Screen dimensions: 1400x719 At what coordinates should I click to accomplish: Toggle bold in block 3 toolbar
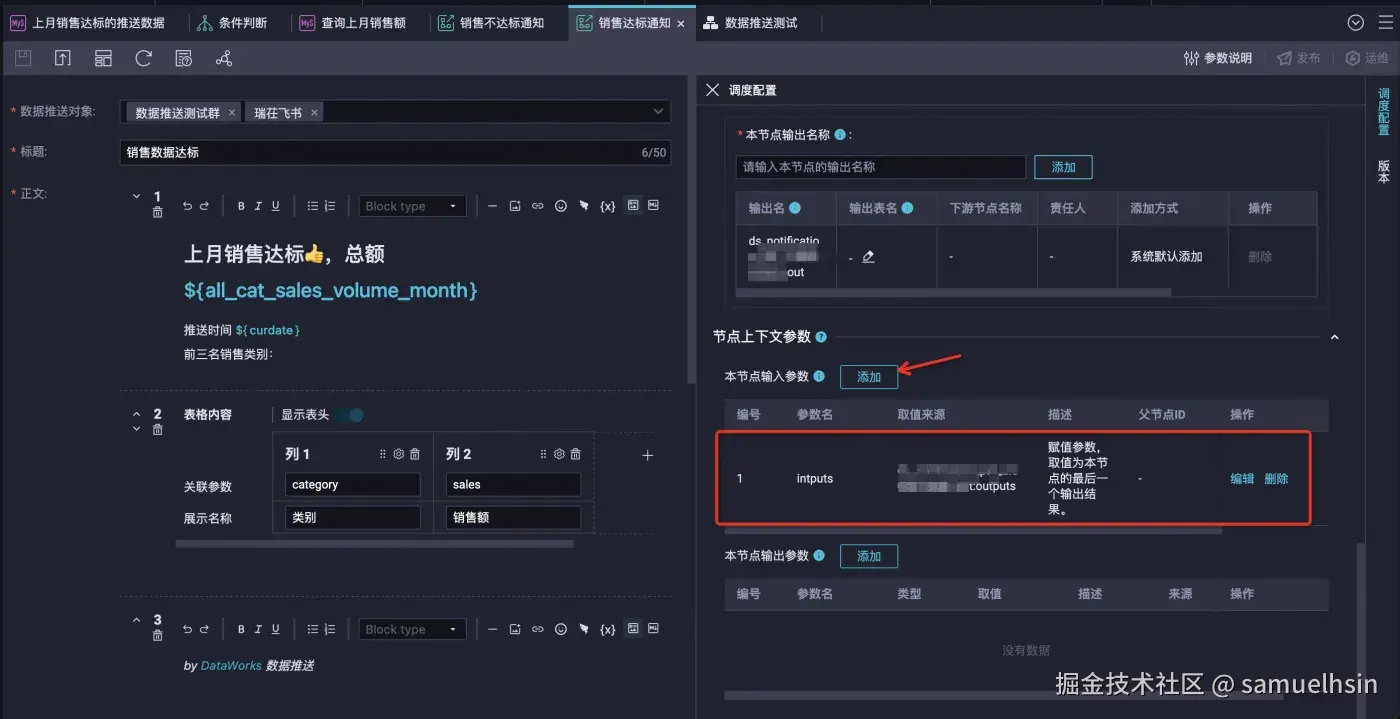(x=241, y=629)
